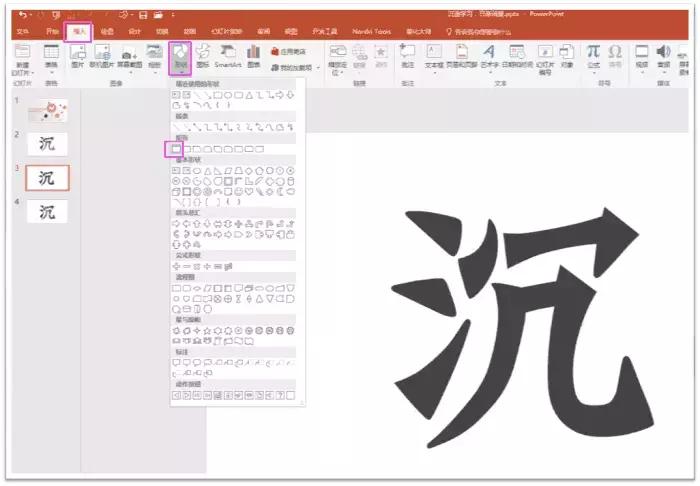Open the File tab
The width and height of the screenshot is (700, 486).
click(x=22, y=31)
